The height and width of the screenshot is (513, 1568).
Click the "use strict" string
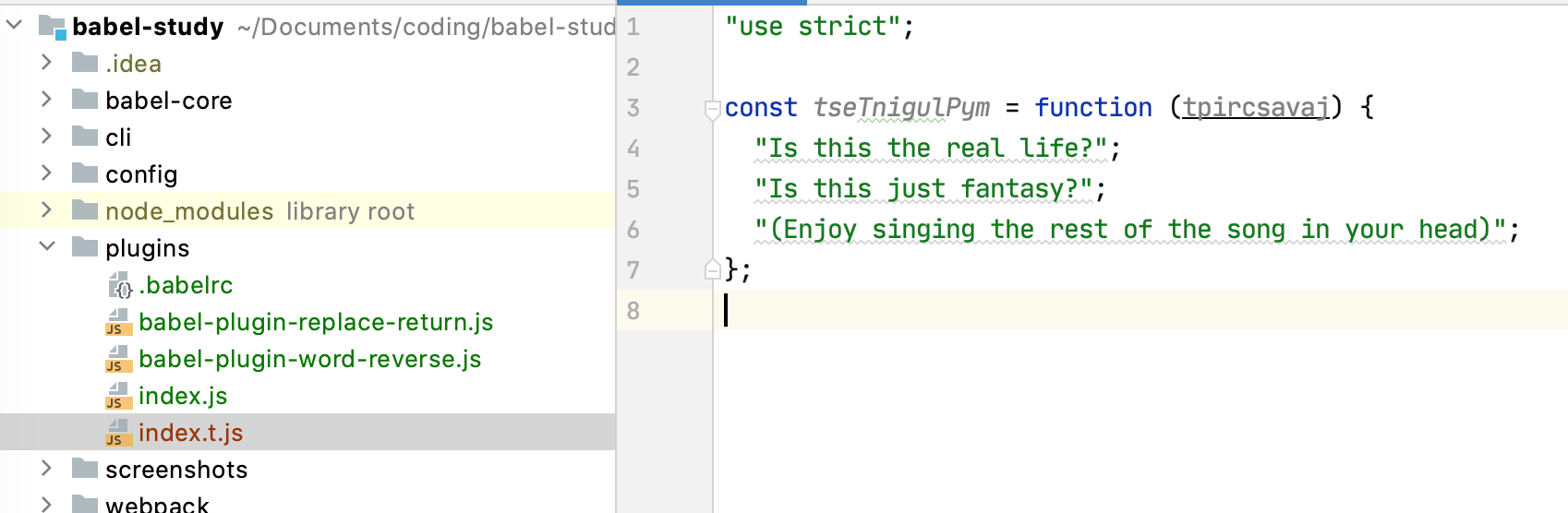tap(813, 27)
